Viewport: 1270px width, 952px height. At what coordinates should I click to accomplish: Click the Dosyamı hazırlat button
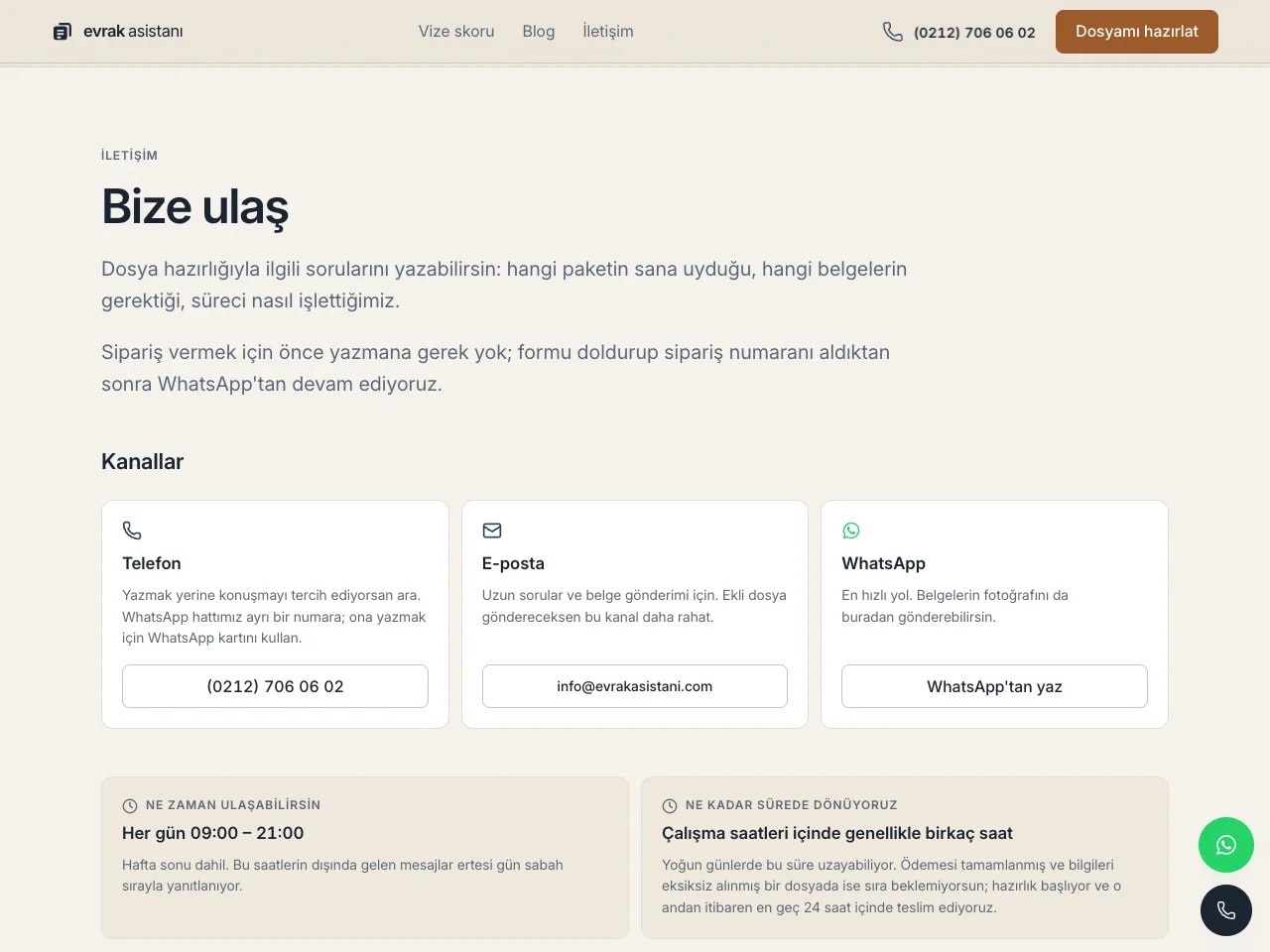pos(1137,32)
